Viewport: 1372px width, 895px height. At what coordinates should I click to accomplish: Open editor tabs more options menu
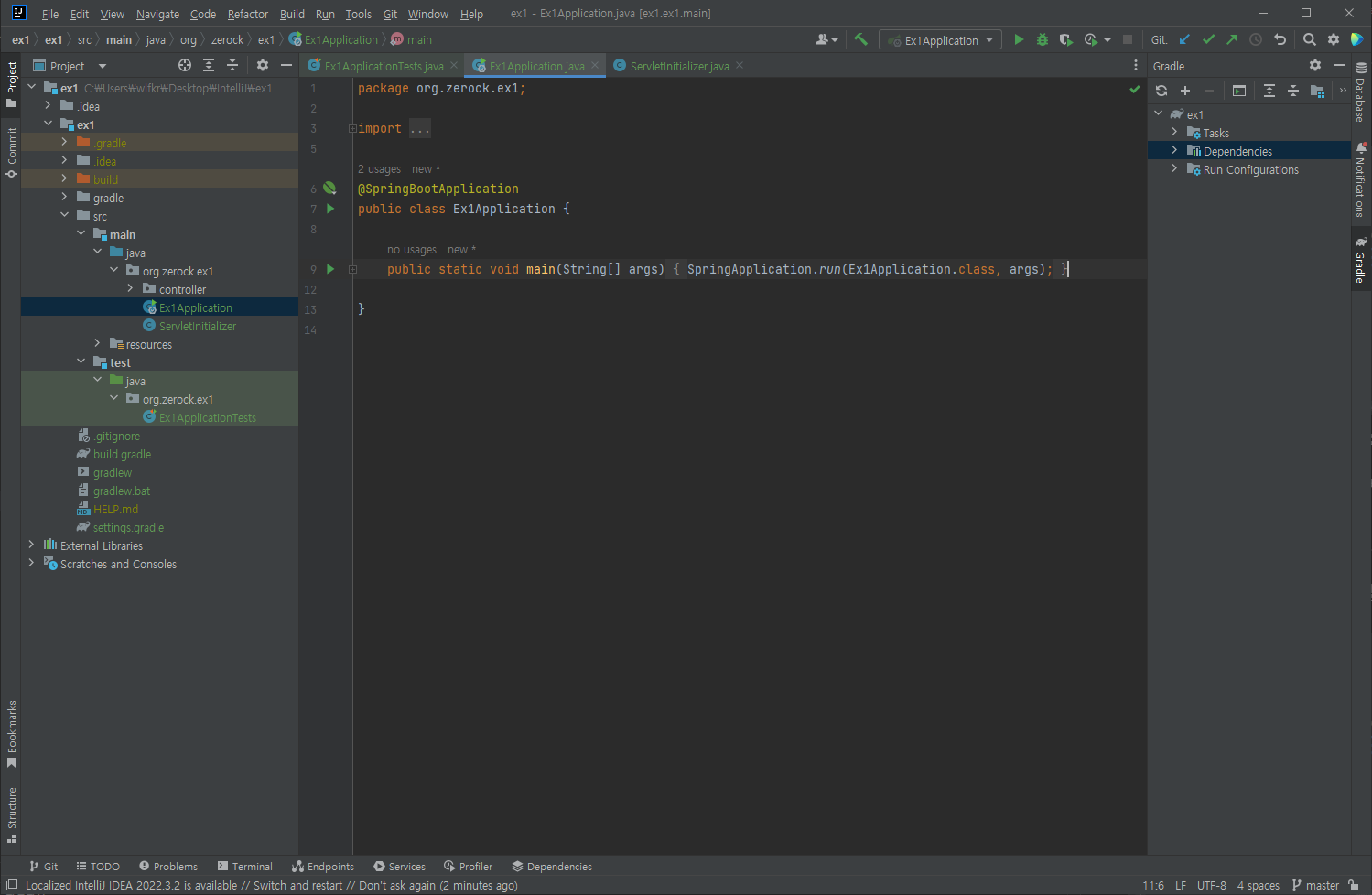(x=1136, y=65)
